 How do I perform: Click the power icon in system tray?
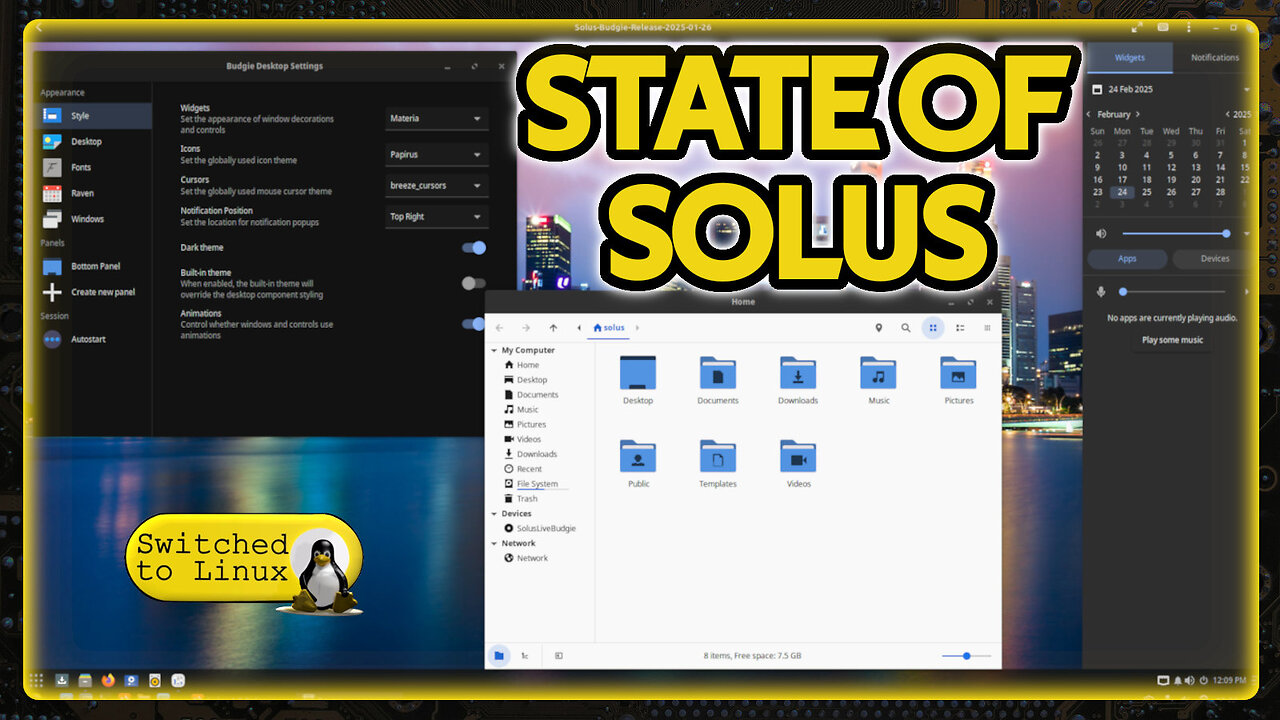pos(1204,680)
